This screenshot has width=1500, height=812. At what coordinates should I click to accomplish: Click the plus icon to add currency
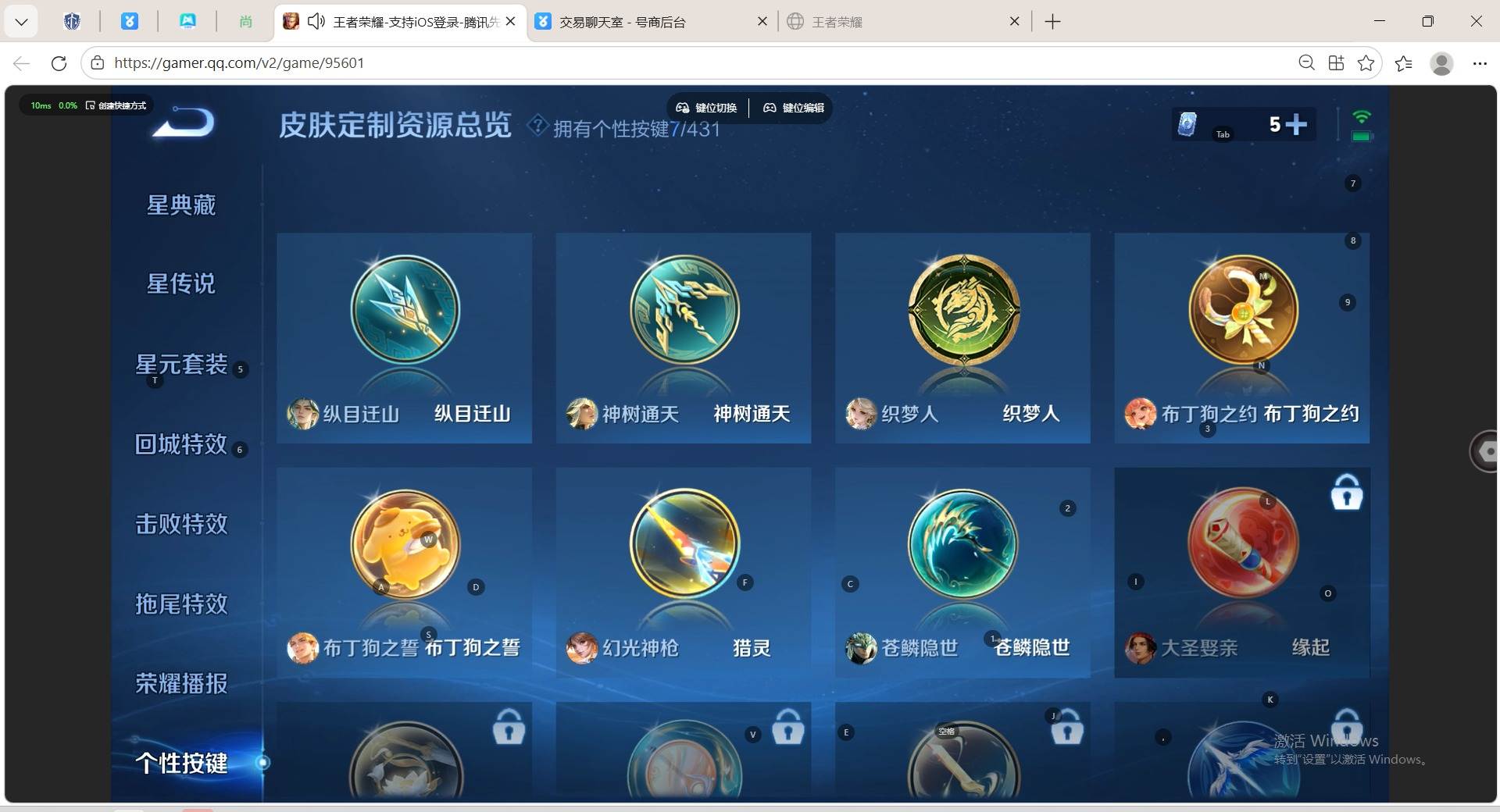1296,124
